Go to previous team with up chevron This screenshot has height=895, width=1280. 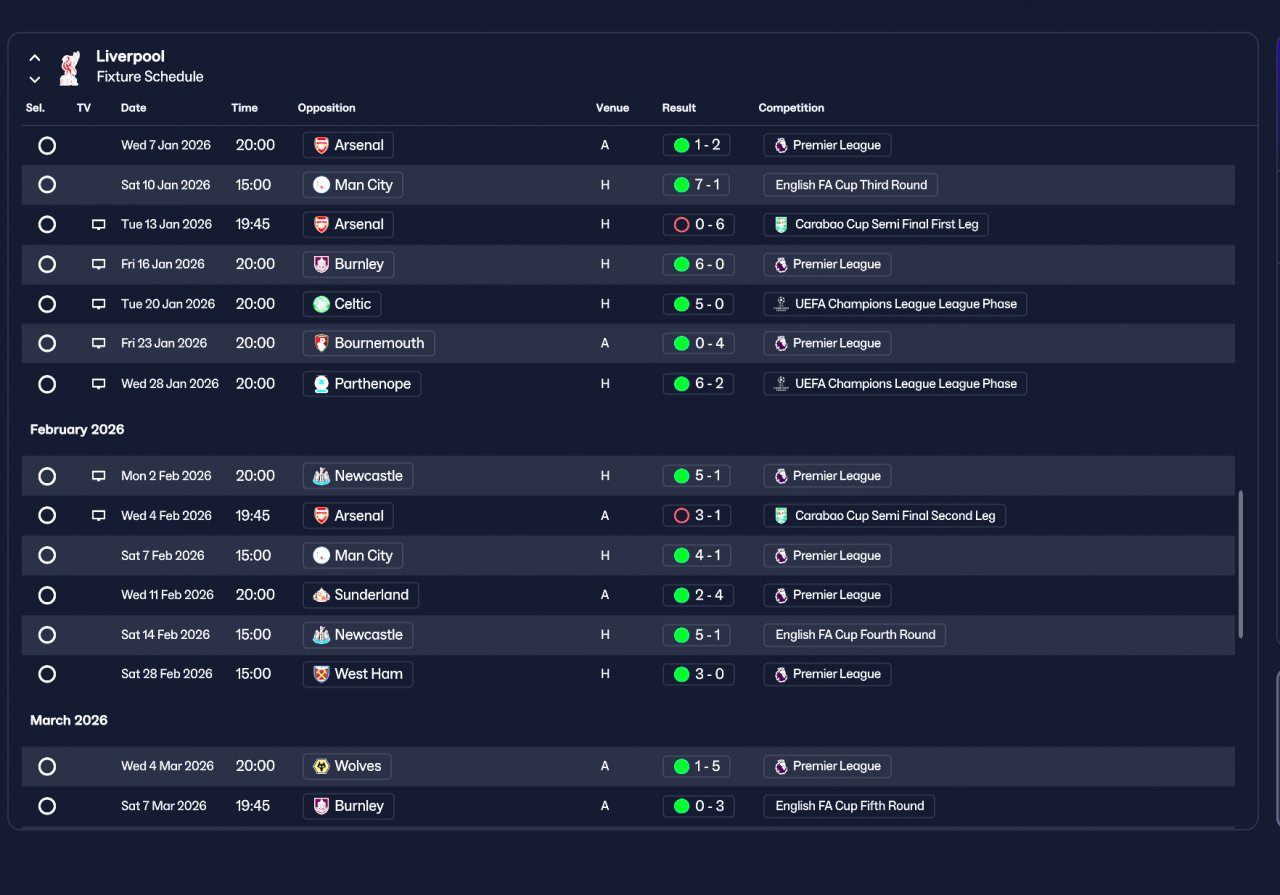click(35, 58)
